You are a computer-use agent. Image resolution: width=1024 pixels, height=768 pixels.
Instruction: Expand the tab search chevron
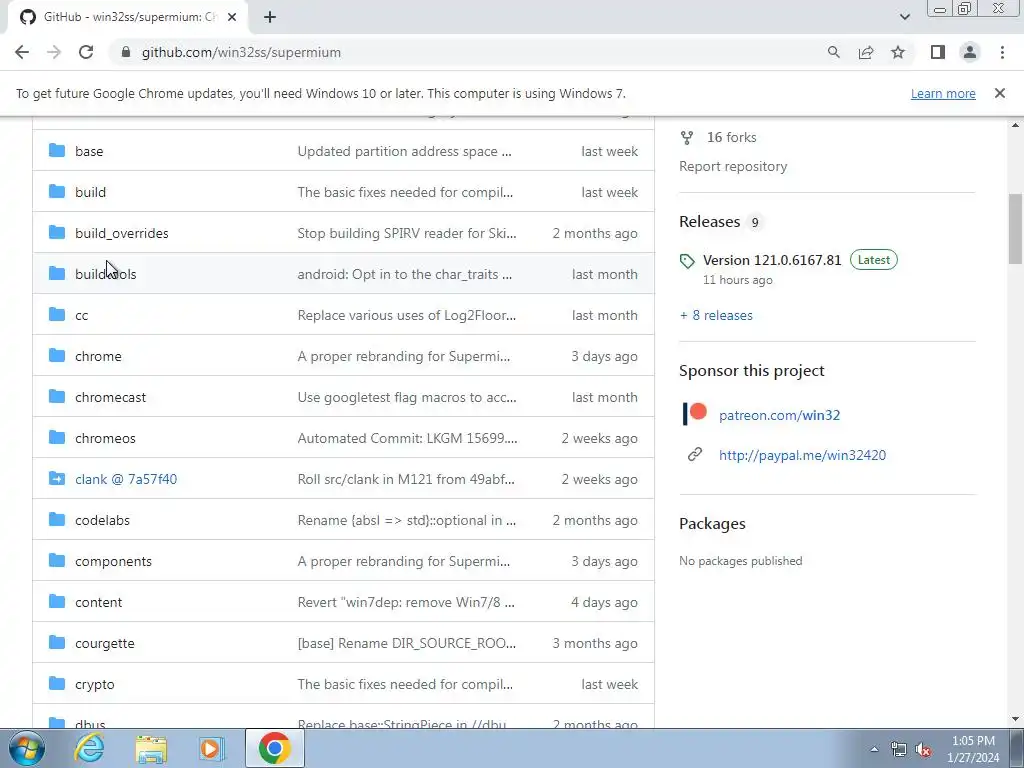pyautogui.click(x=904, y=17)
